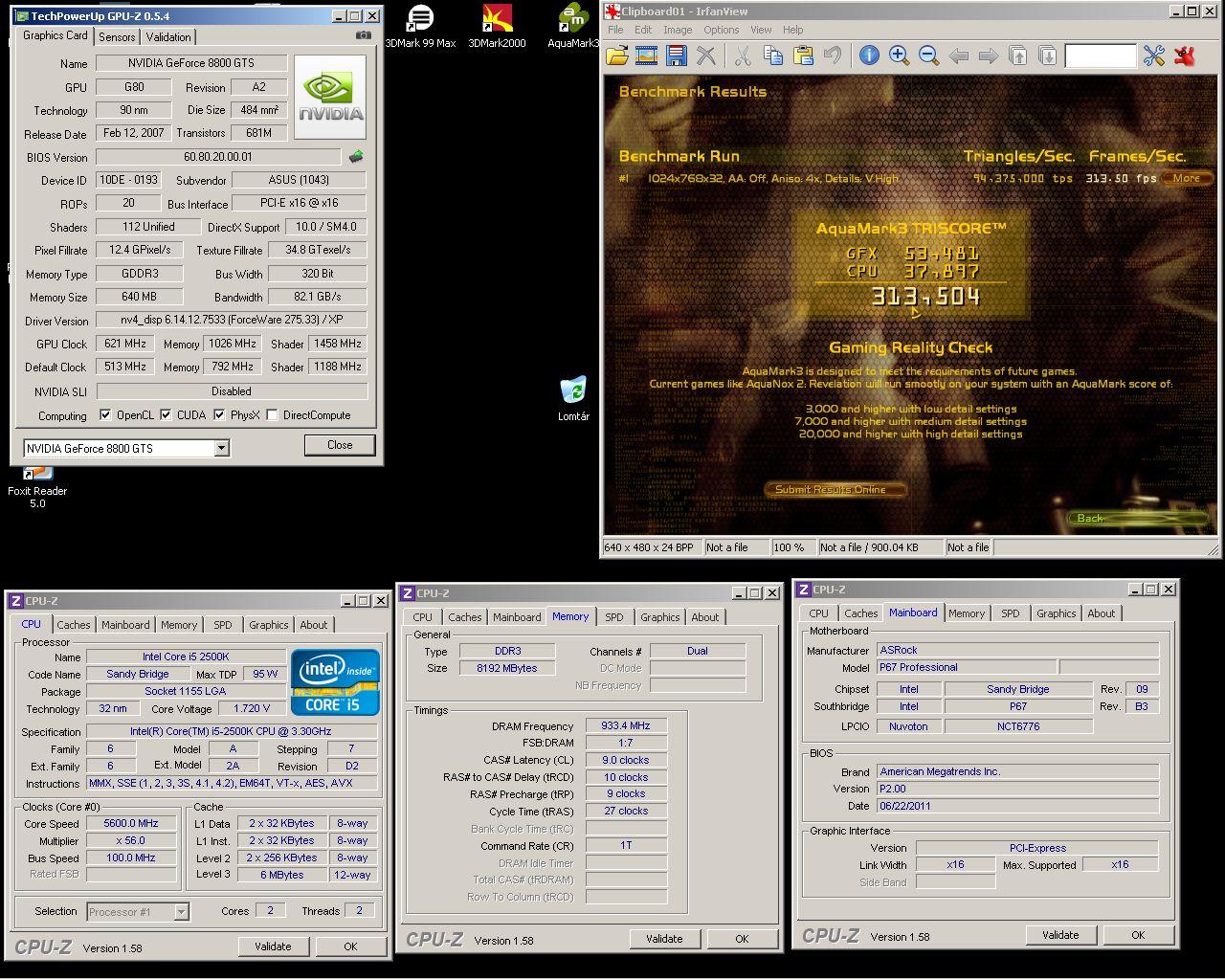
Task: IrfanView settings tools icon
Action: coord(1154,56)
